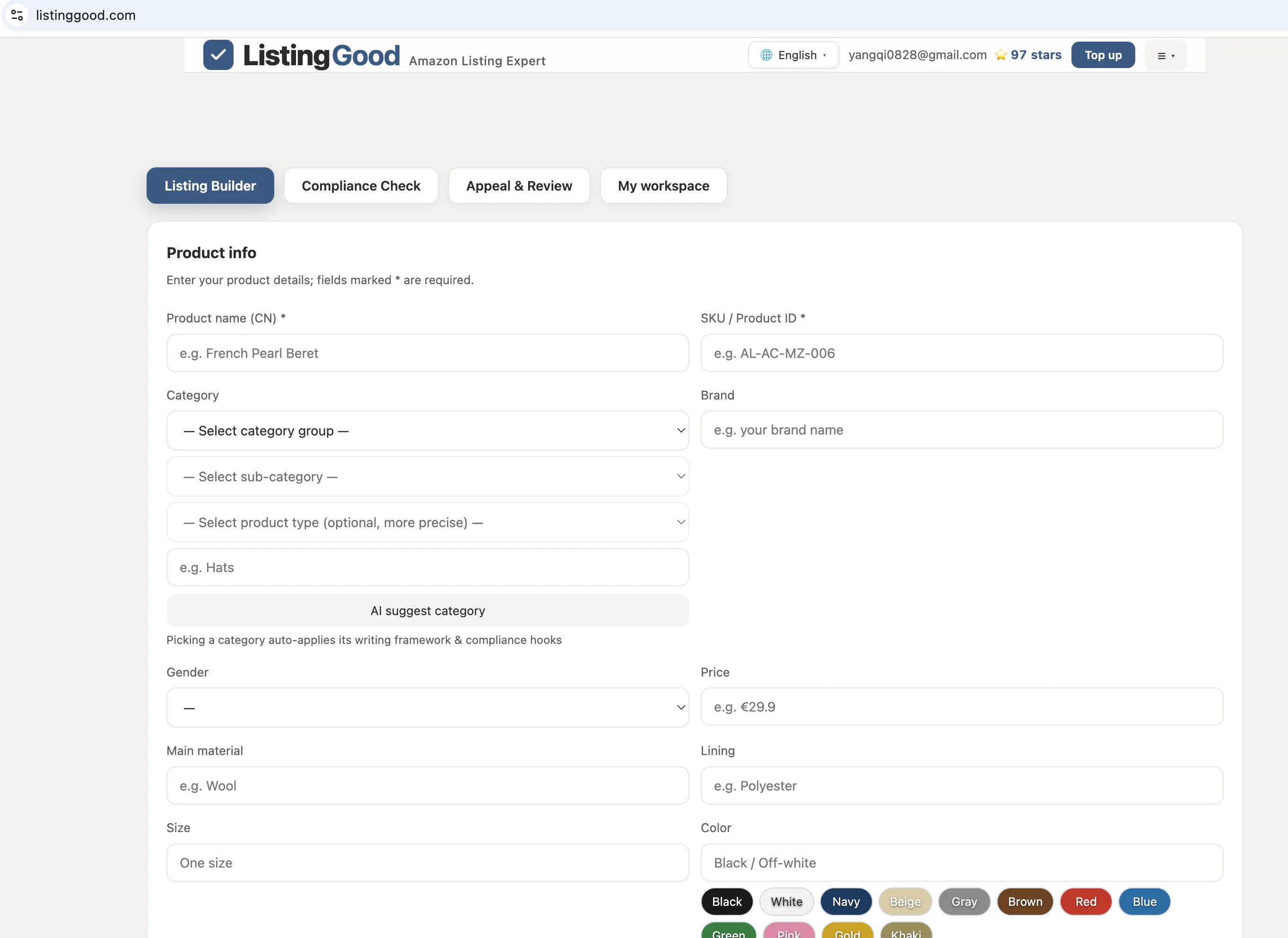
Task: Select the Brown color swatch
Action: 1025,902
